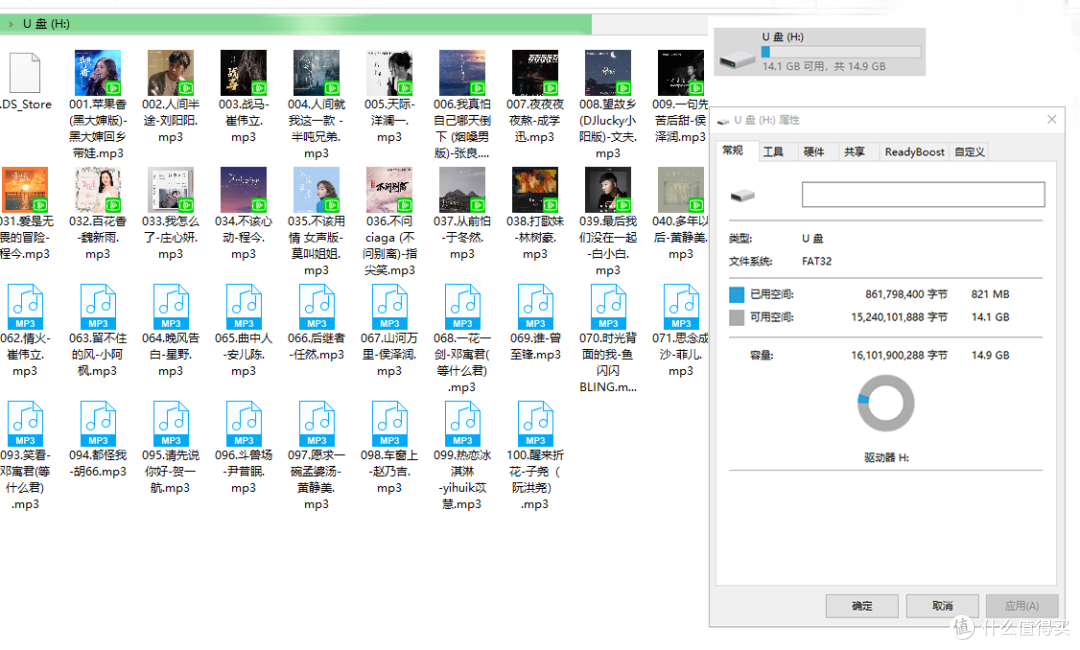
Task: Select 064.晚风告白-星野 MP3 icon
Action: tap(171, 306)
